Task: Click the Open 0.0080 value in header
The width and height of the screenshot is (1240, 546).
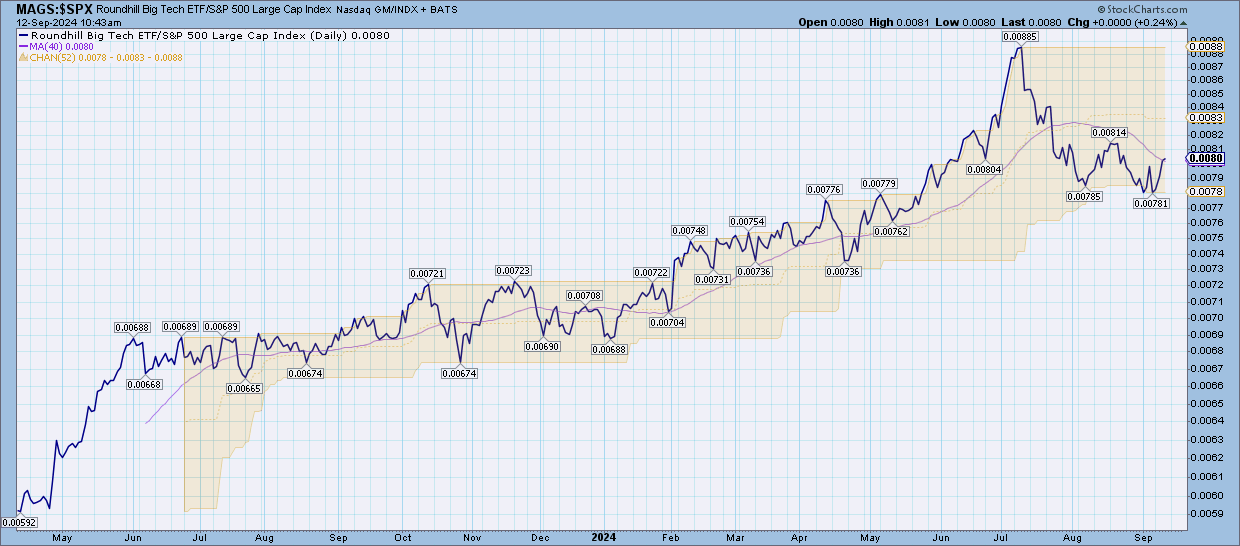Action: pos(829,22)
